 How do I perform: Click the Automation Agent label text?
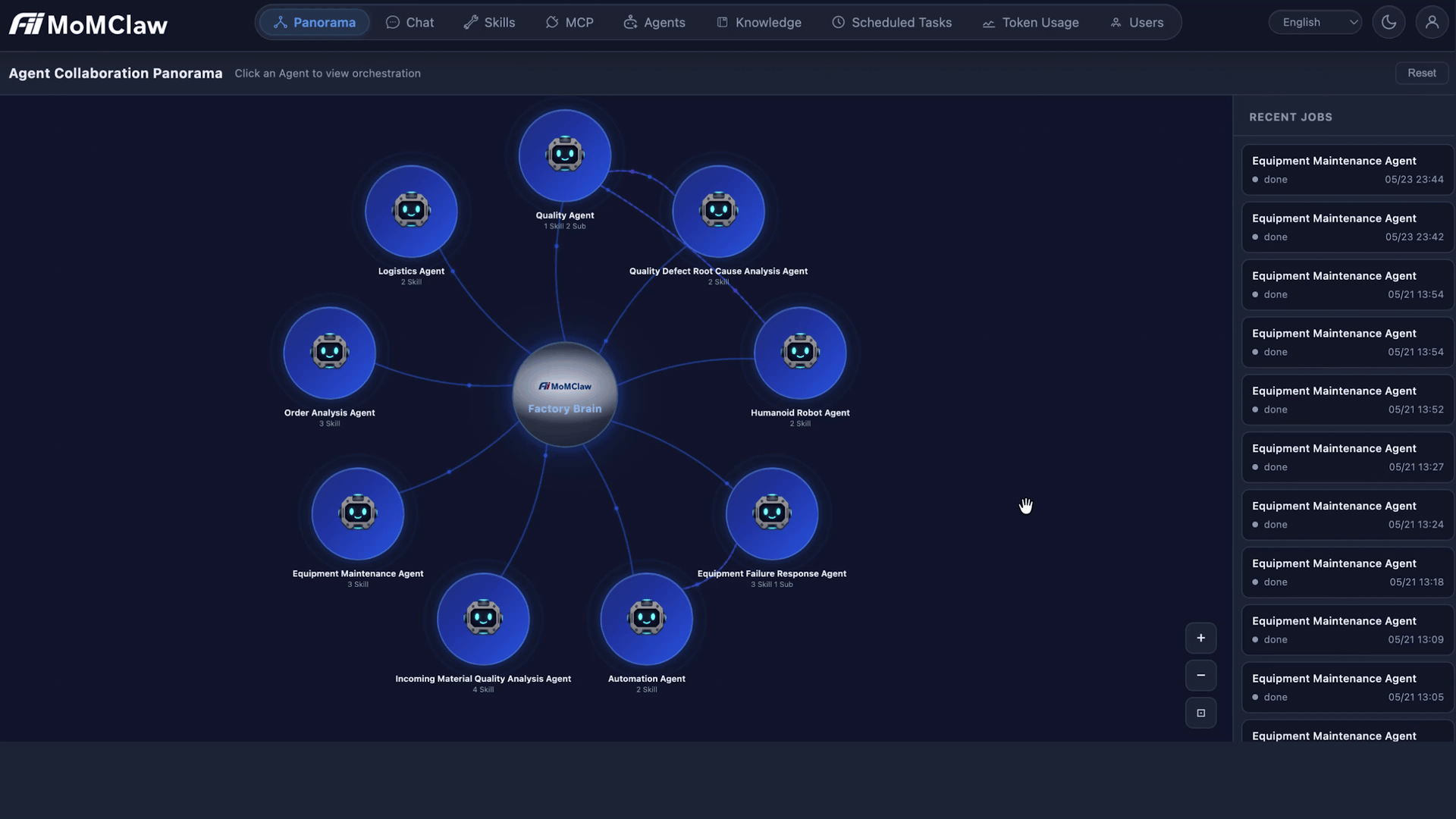646,679
